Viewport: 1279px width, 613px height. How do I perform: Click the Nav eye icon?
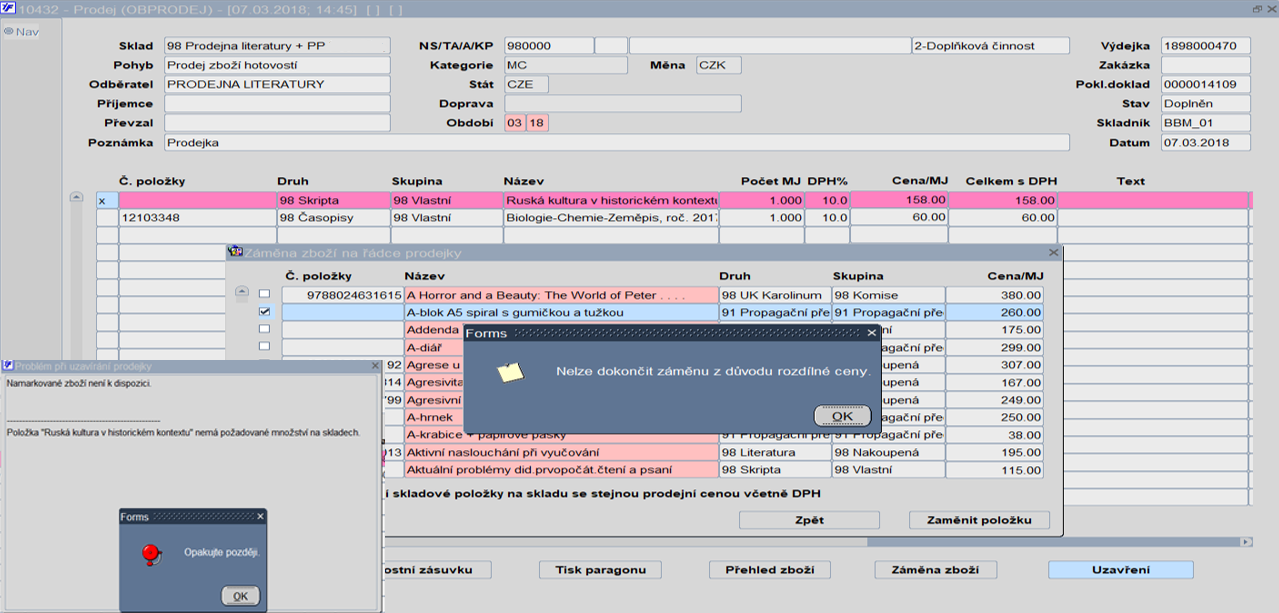pos(8,31)
